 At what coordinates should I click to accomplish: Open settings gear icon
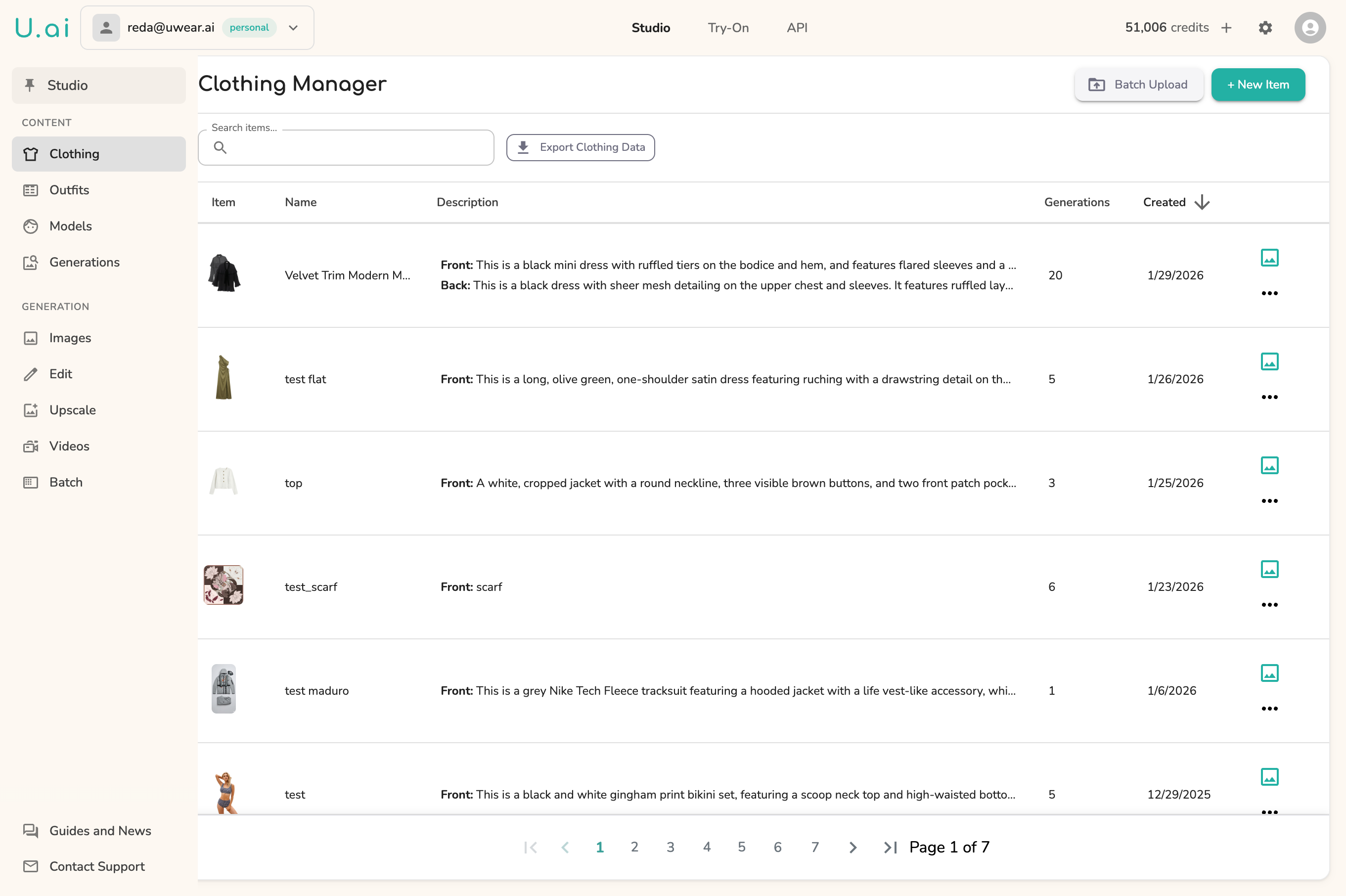tap(1265, 27)
